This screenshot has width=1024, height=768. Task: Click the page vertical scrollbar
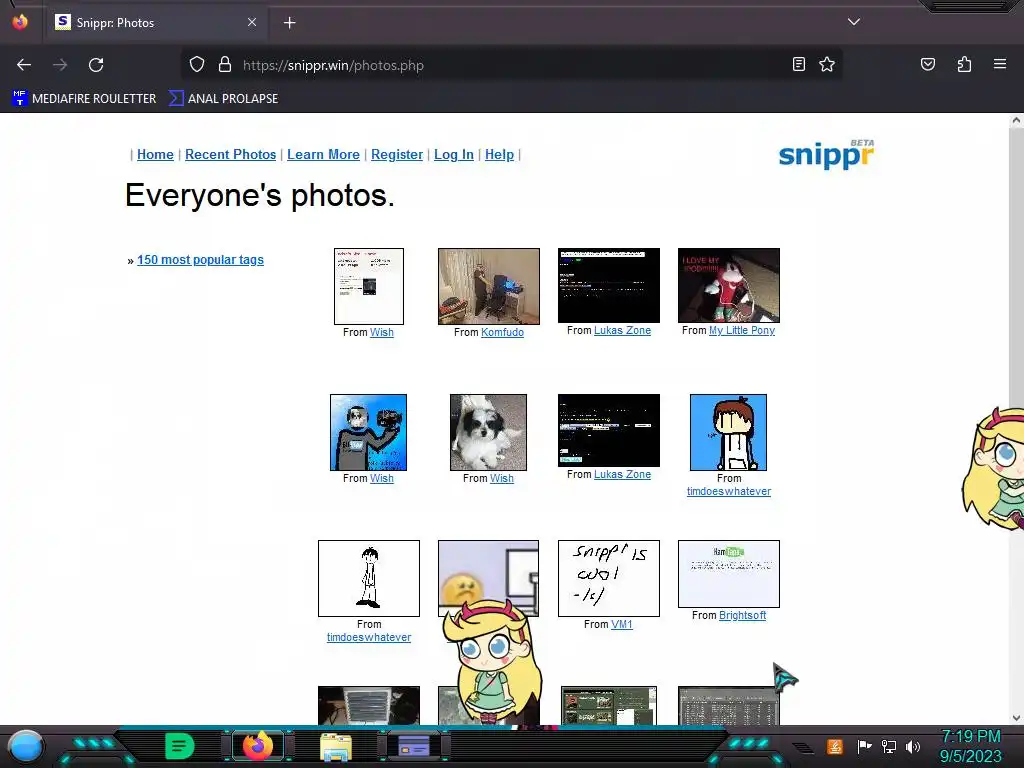click(1016, 418)
